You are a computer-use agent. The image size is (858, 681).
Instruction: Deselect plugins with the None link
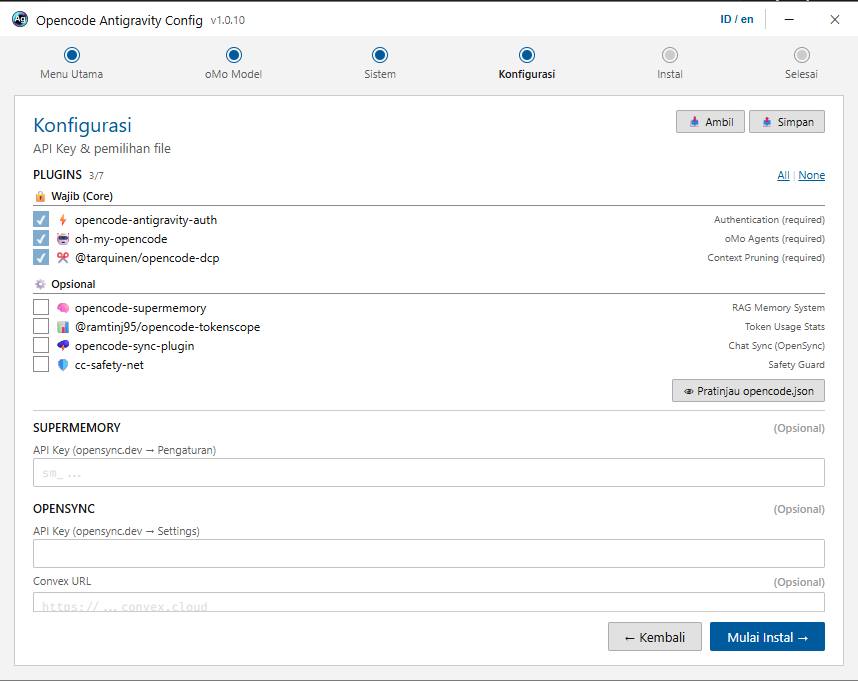pyautogui.click(x=811, y=176)
